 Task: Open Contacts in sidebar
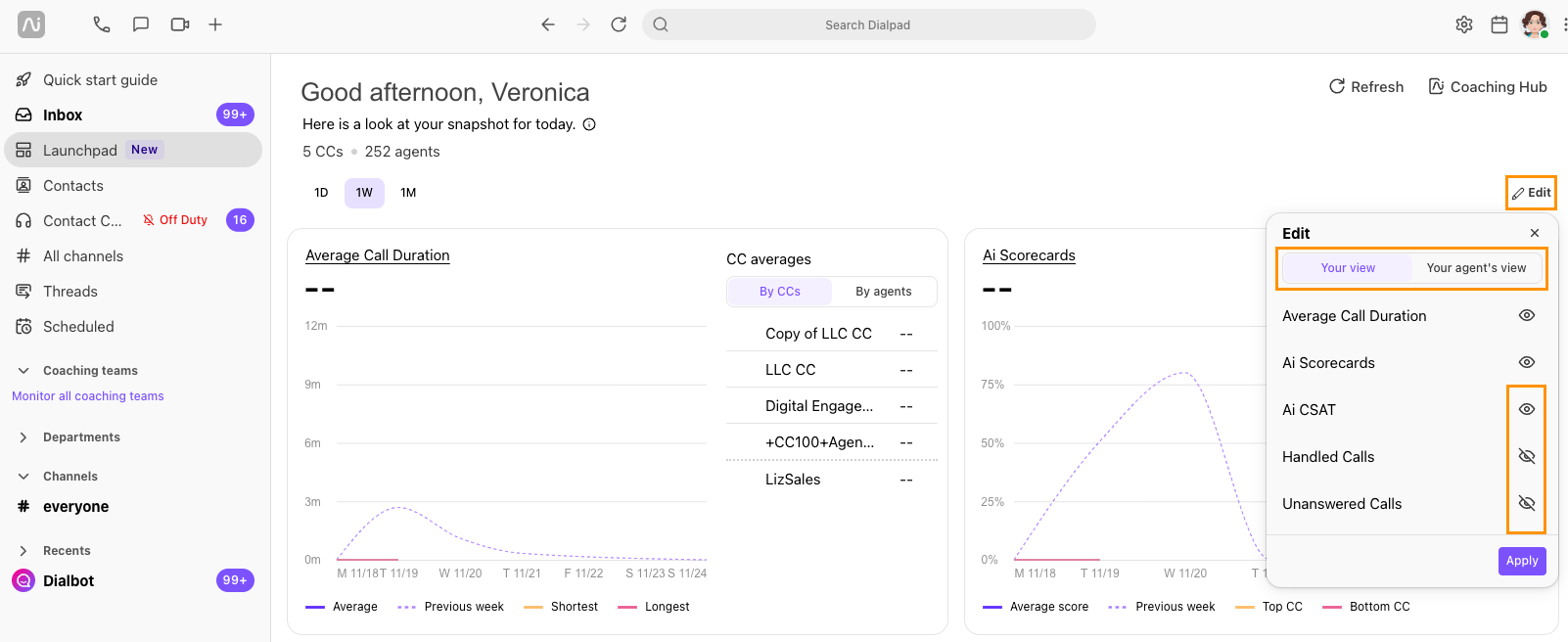pos(133,186)
